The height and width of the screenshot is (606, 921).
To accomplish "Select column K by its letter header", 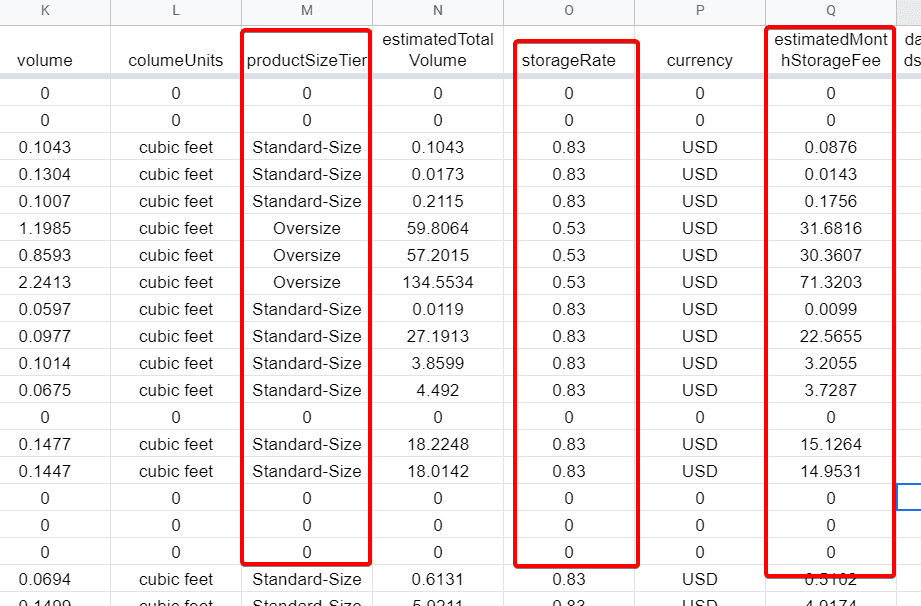I will point(45,11).
